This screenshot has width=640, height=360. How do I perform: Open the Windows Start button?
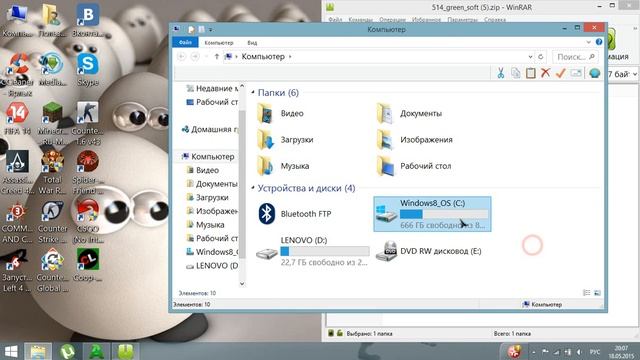[11, 351]
